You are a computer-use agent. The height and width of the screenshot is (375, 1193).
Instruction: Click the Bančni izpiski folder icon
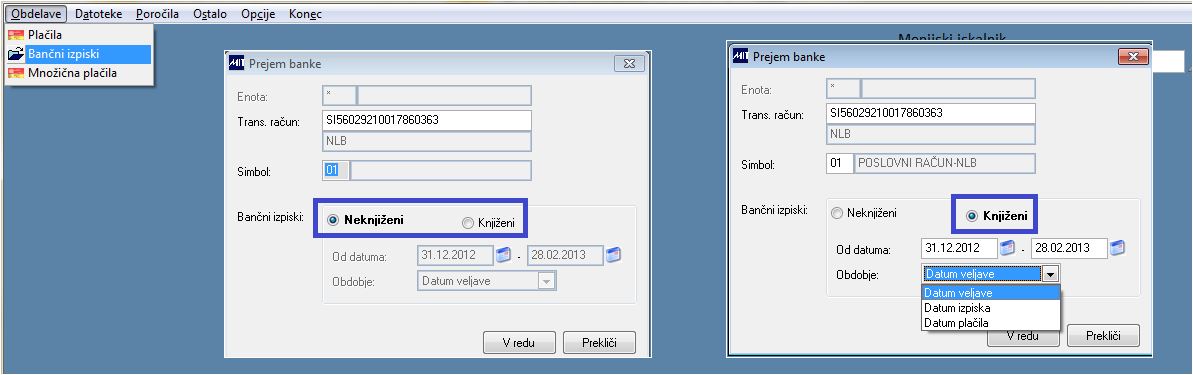tap(16, 54)
